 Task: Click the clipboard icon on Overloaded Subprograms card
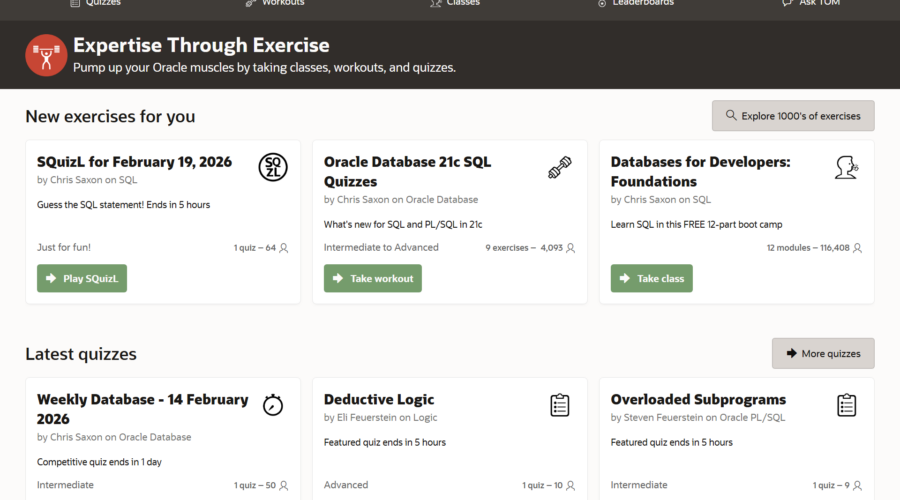pyautogui.click(x=846, y=405)
